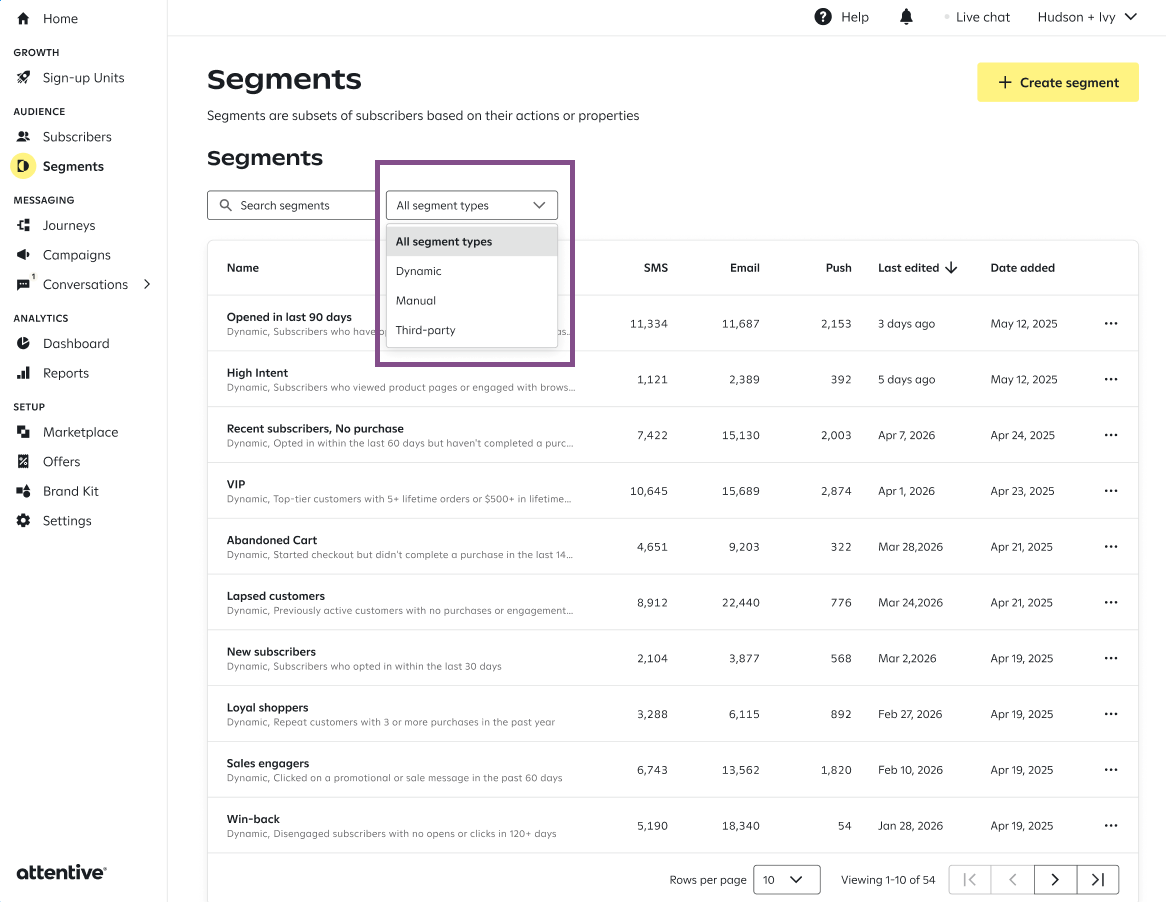
Task: Jump to last page of segments
Action: (x=1097, y=880)
